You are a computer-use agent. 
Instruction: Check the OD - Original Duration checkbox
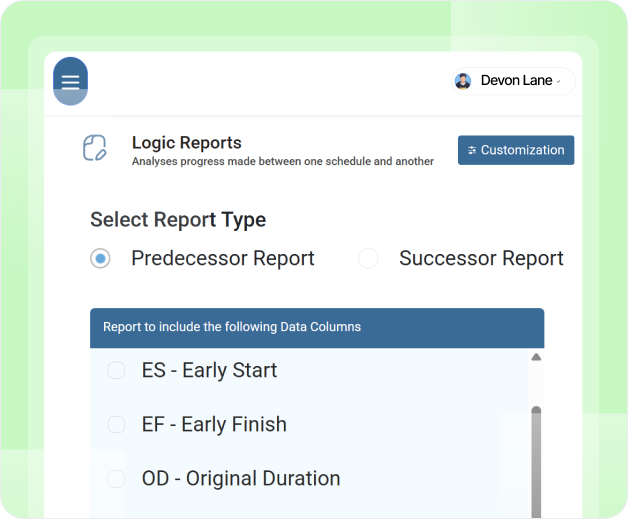pos(116,479)
